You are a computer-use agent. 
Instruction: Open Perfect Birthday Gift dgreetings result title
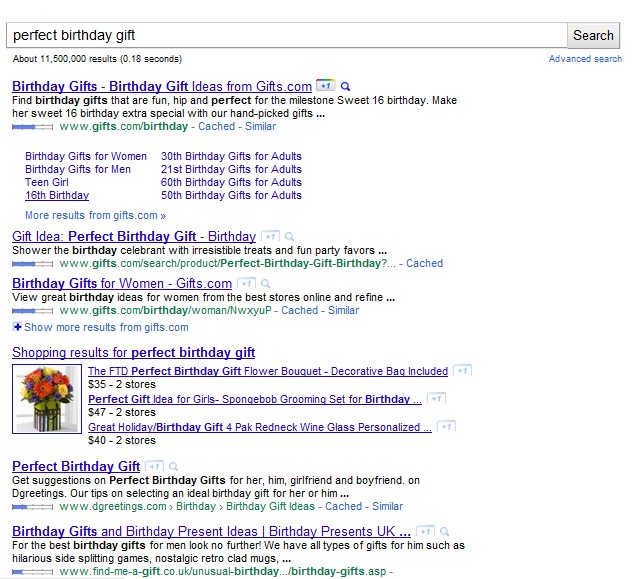[76, 466]
